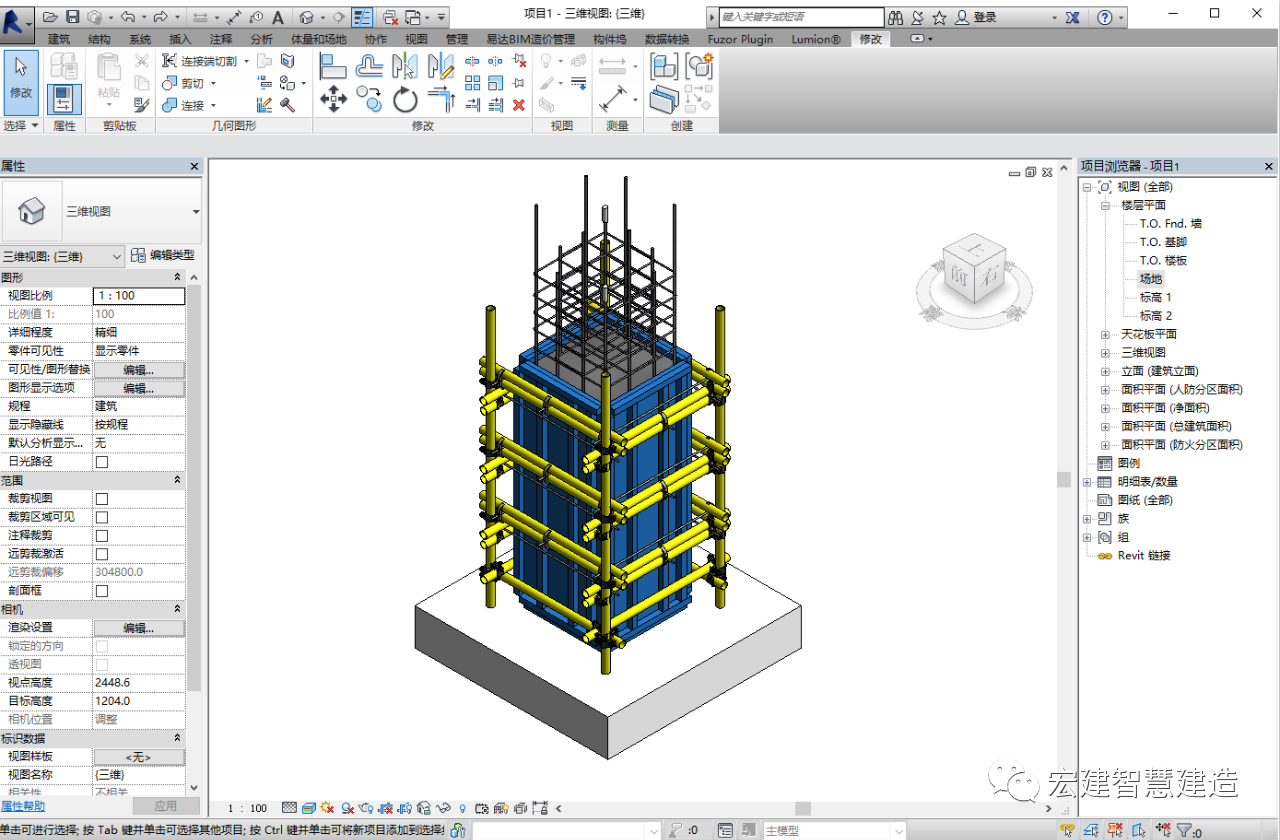Click 编辑 button for 可见性/图形替换
The image size is (1280, 840).
click(139, 370)
